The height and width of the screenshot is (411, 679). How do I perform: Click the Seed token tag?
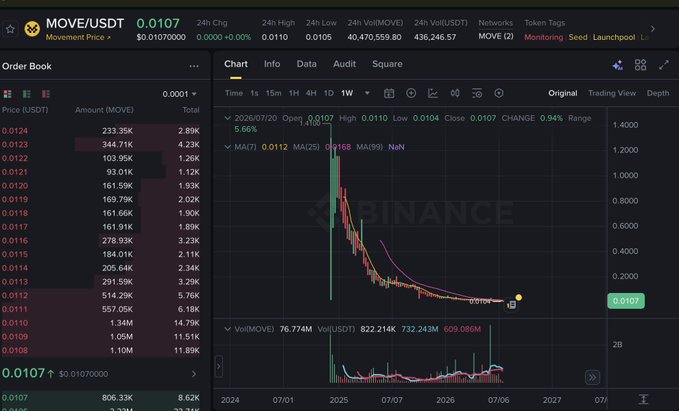point(578,37)
